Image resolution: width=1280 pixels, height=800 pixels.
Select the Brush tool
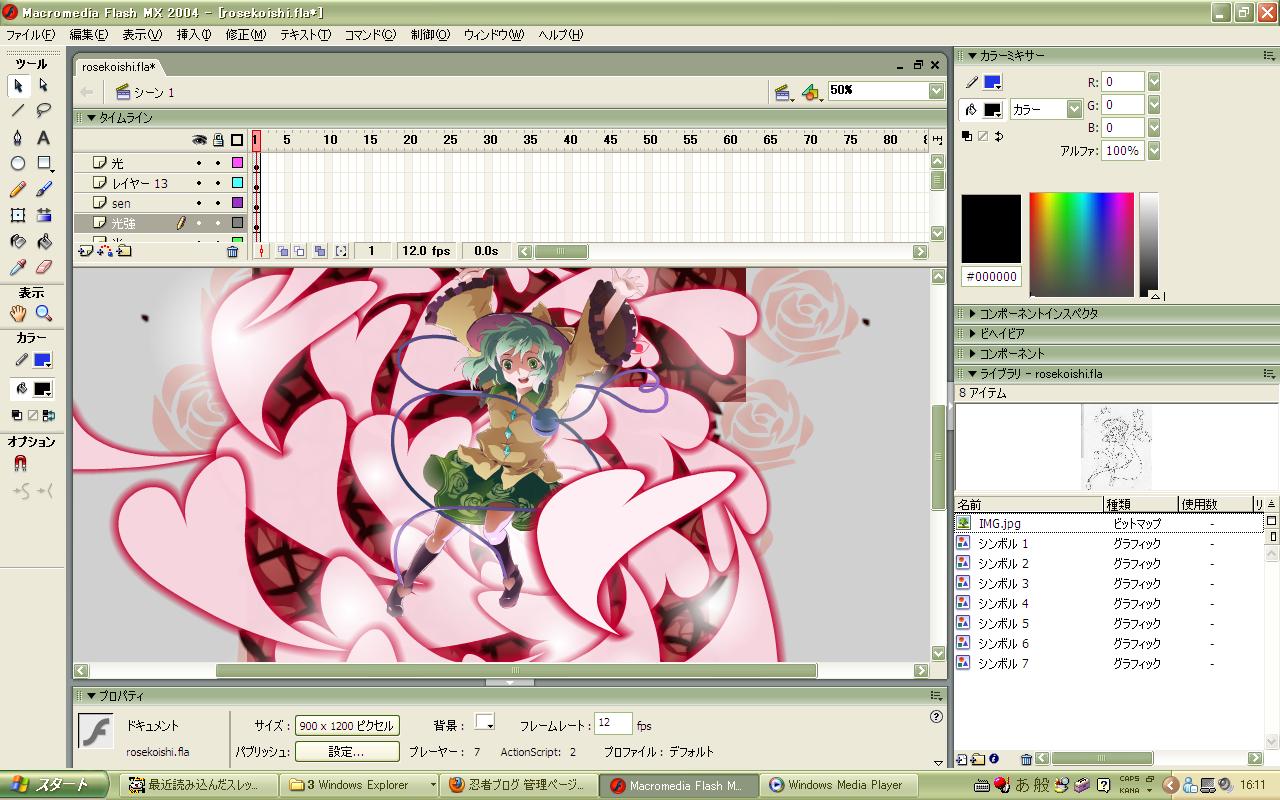coord(44,190)
